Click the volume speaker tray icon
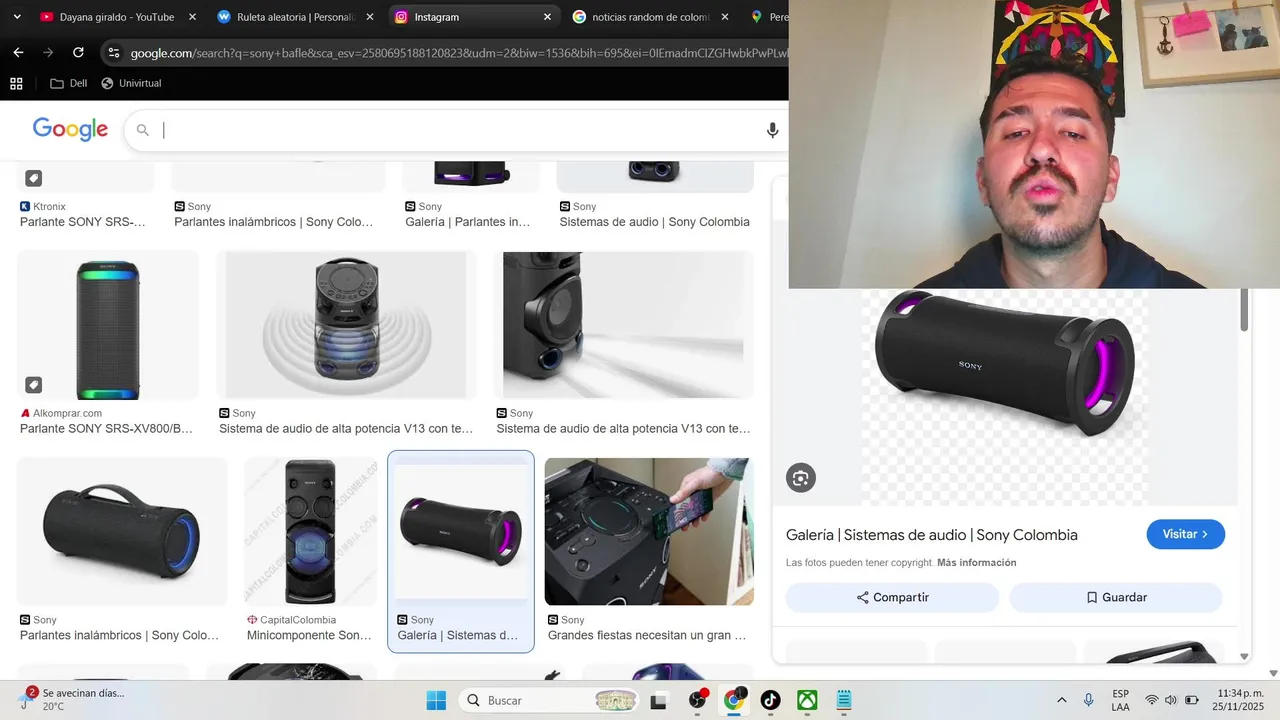 [1171, 700]
